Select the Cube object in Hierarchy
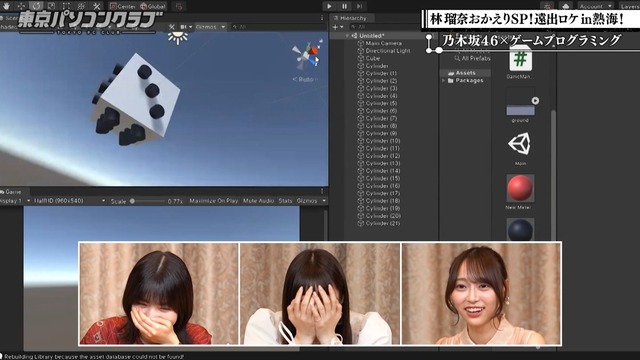 [x=373, y=58]
